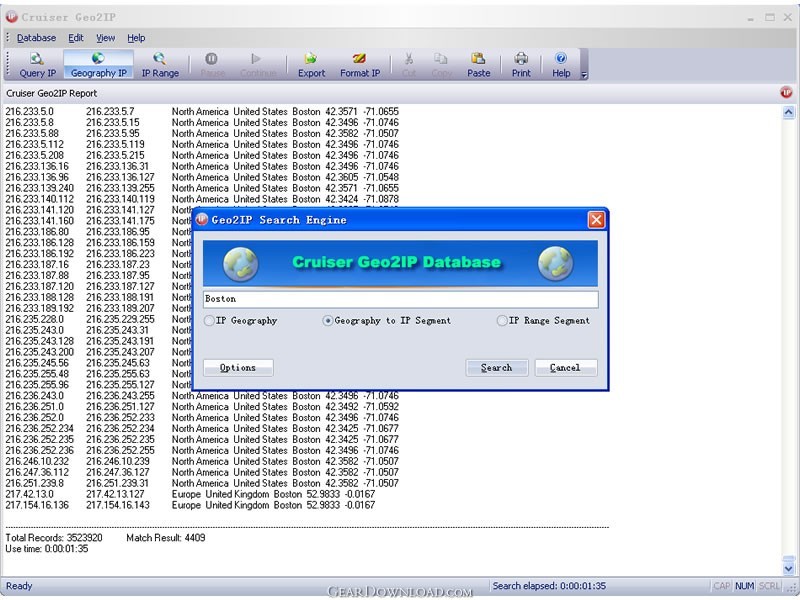This screenshot has height=600, width=800.
Task: Click the start IP 216.235.228.0
Action: [34, 319]
